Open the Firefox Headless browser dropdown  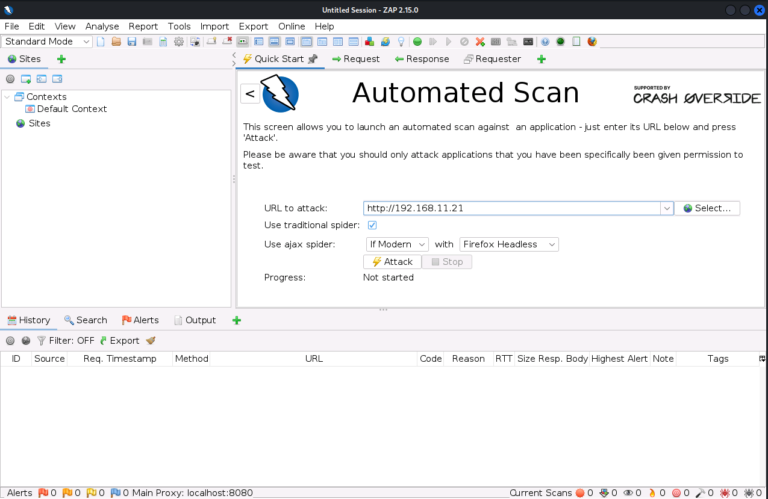(x=508, y=244)
